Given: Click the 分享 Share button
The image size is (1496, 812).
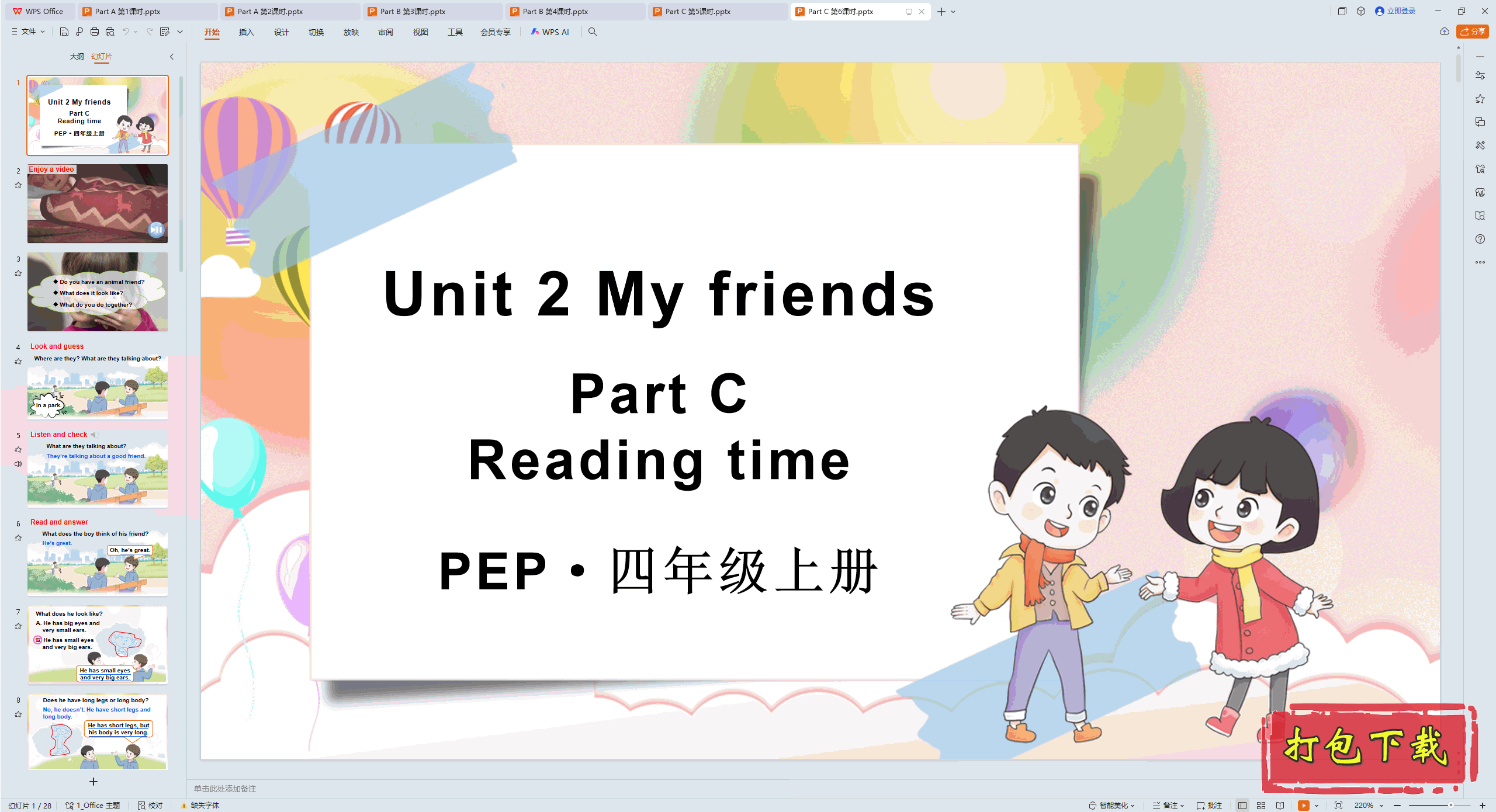Looking at the screenshot, I should tap(1473, 32).
